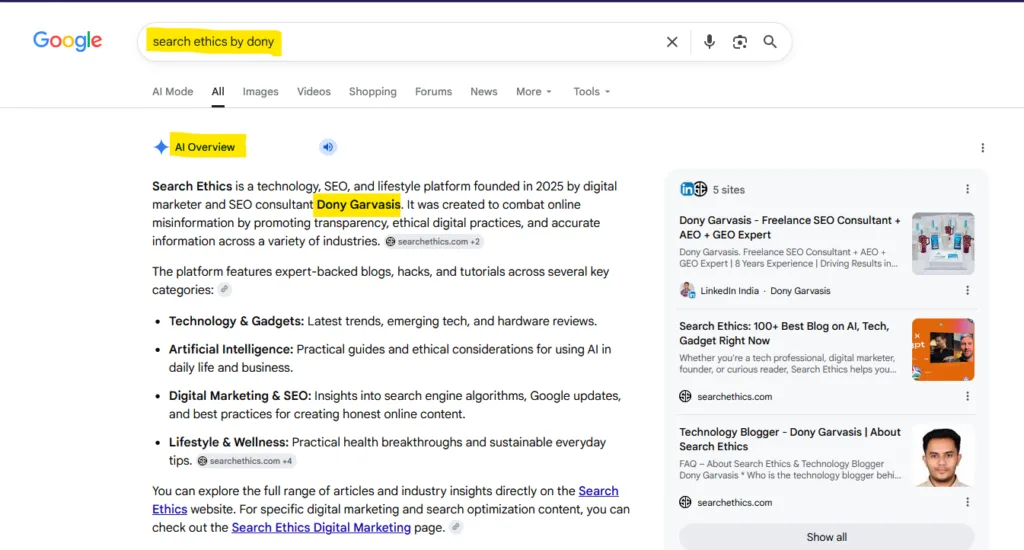Click the searchethics.com +2 source chip

[x=433, y=242]
